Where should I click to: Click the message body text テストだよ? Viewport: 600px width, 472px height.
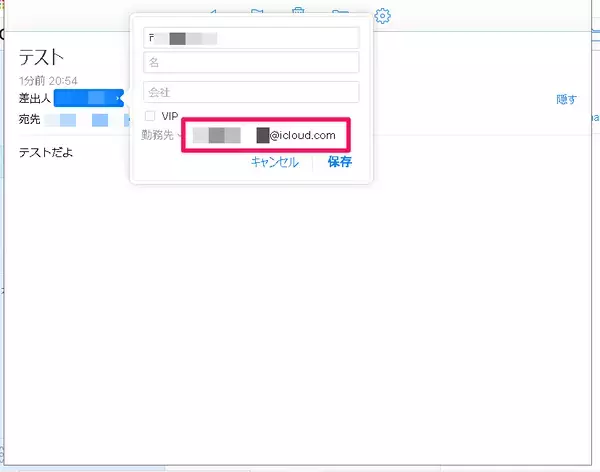pyautogui.click(x=46, y=153)
